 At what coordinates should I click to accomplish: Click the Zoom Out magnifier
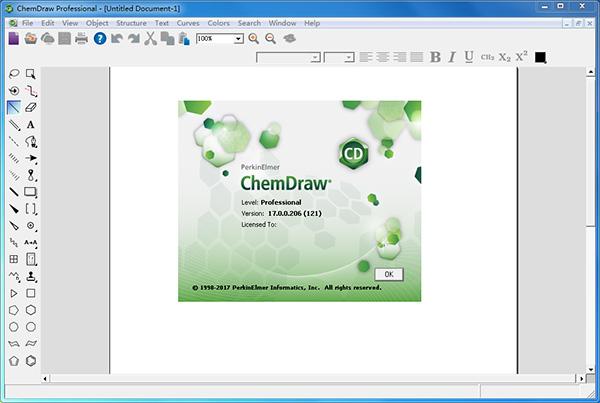click(x=271, y=38)
